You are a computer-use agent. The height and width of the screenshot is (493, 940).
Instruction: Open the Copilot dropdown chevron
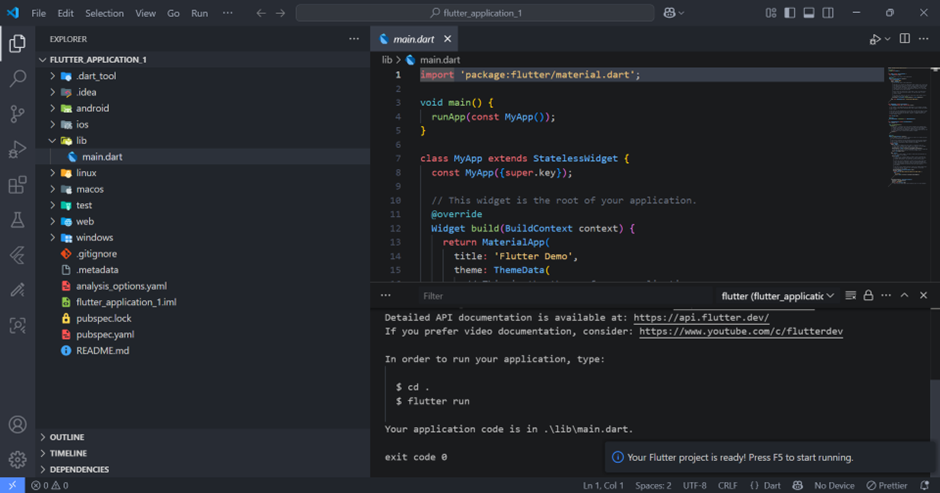point(681,13)
